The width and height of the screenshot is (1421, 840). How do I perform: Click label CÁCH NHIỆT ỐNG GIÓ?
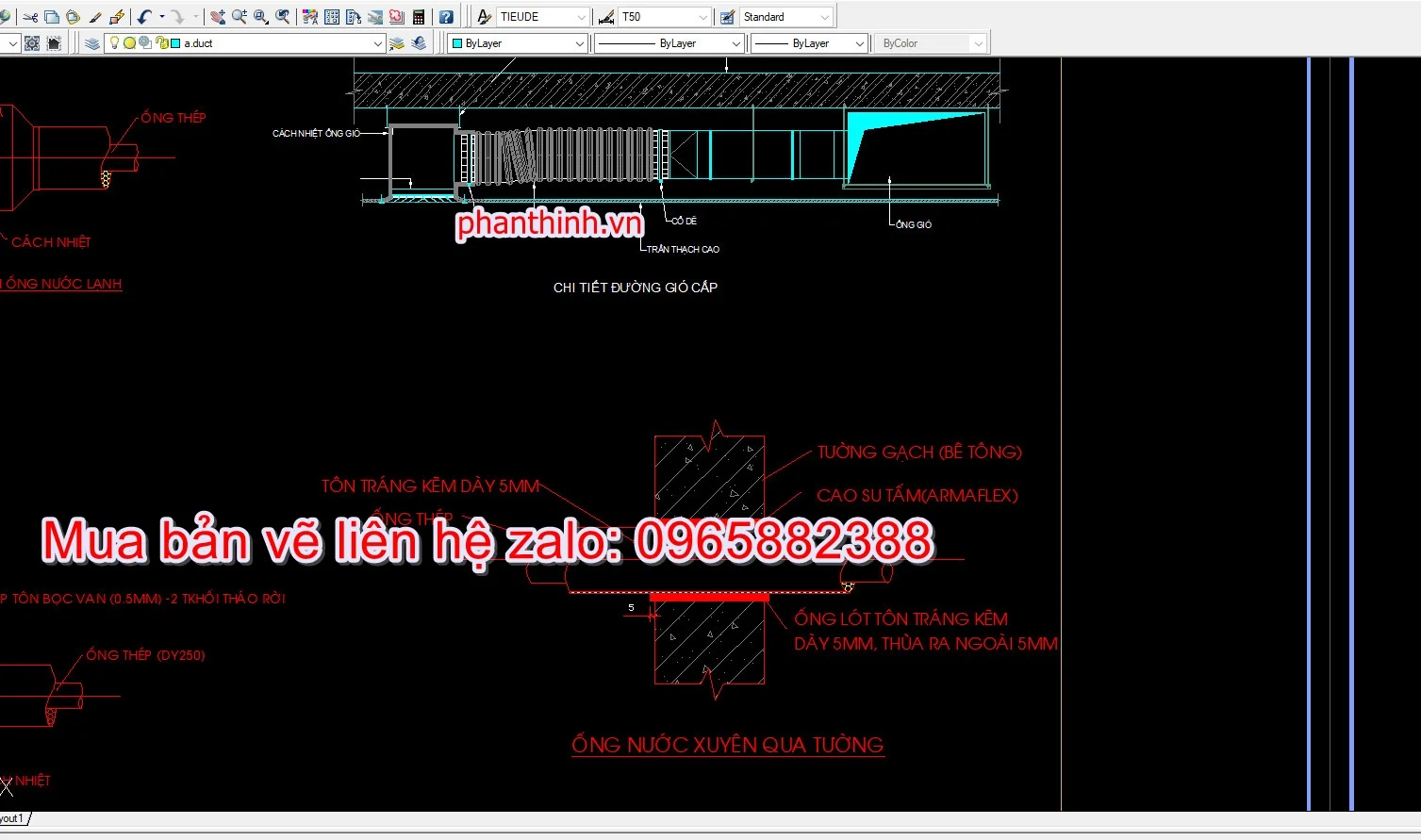[316, 134]
